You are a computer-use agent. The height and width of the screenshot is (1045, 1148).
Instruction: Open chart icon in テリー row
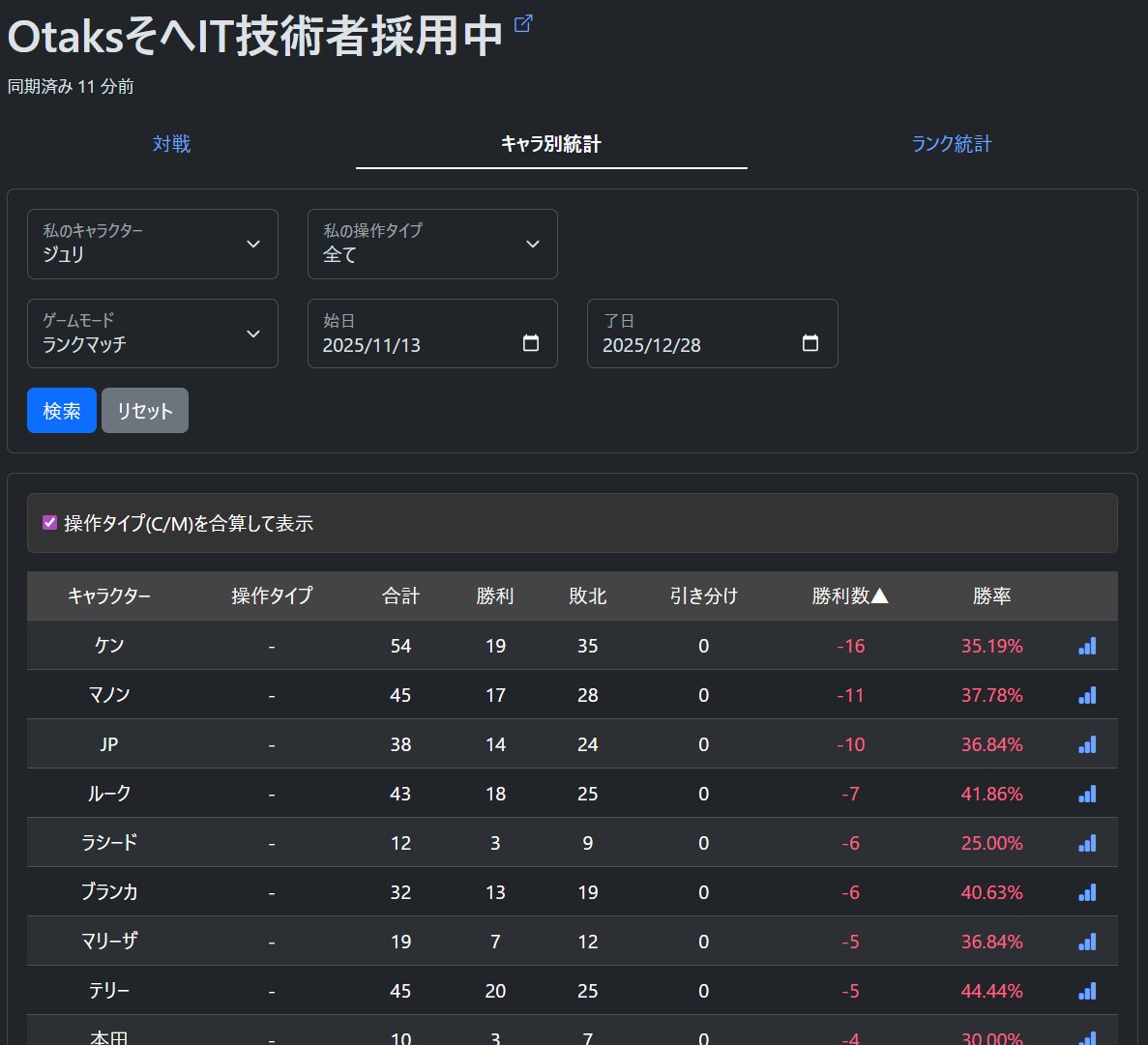coord(1087,991)
